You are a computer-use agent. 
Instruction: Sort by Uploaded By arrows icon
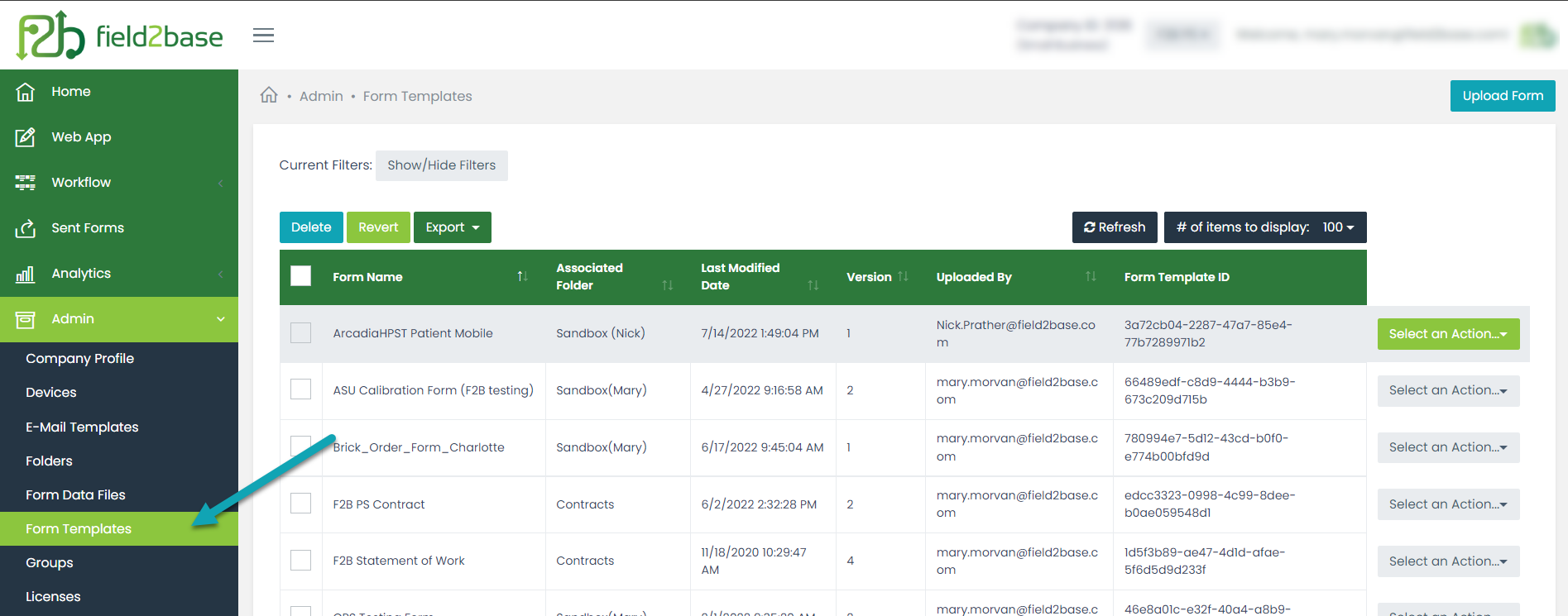(x=1091, y=276)
